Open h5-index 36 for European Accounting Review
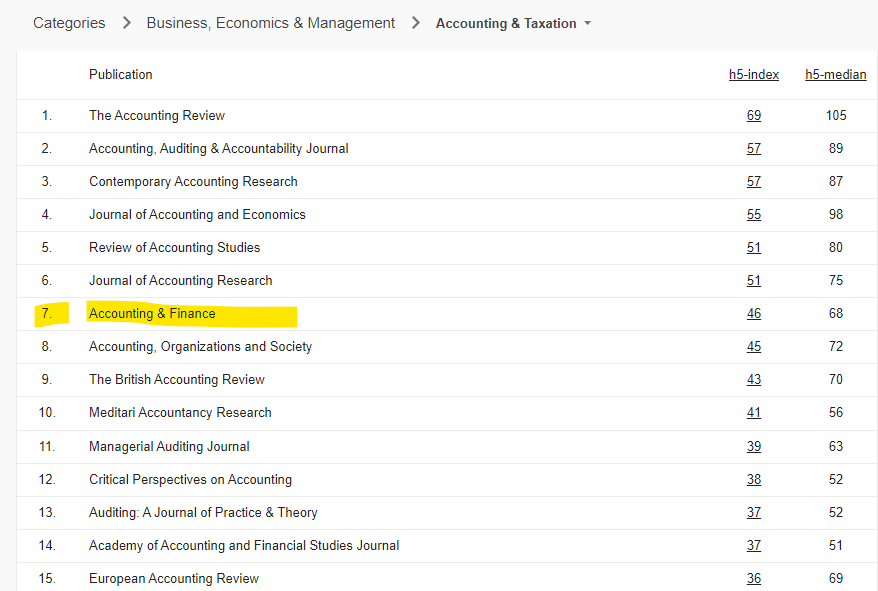 [x=754, y=579]
